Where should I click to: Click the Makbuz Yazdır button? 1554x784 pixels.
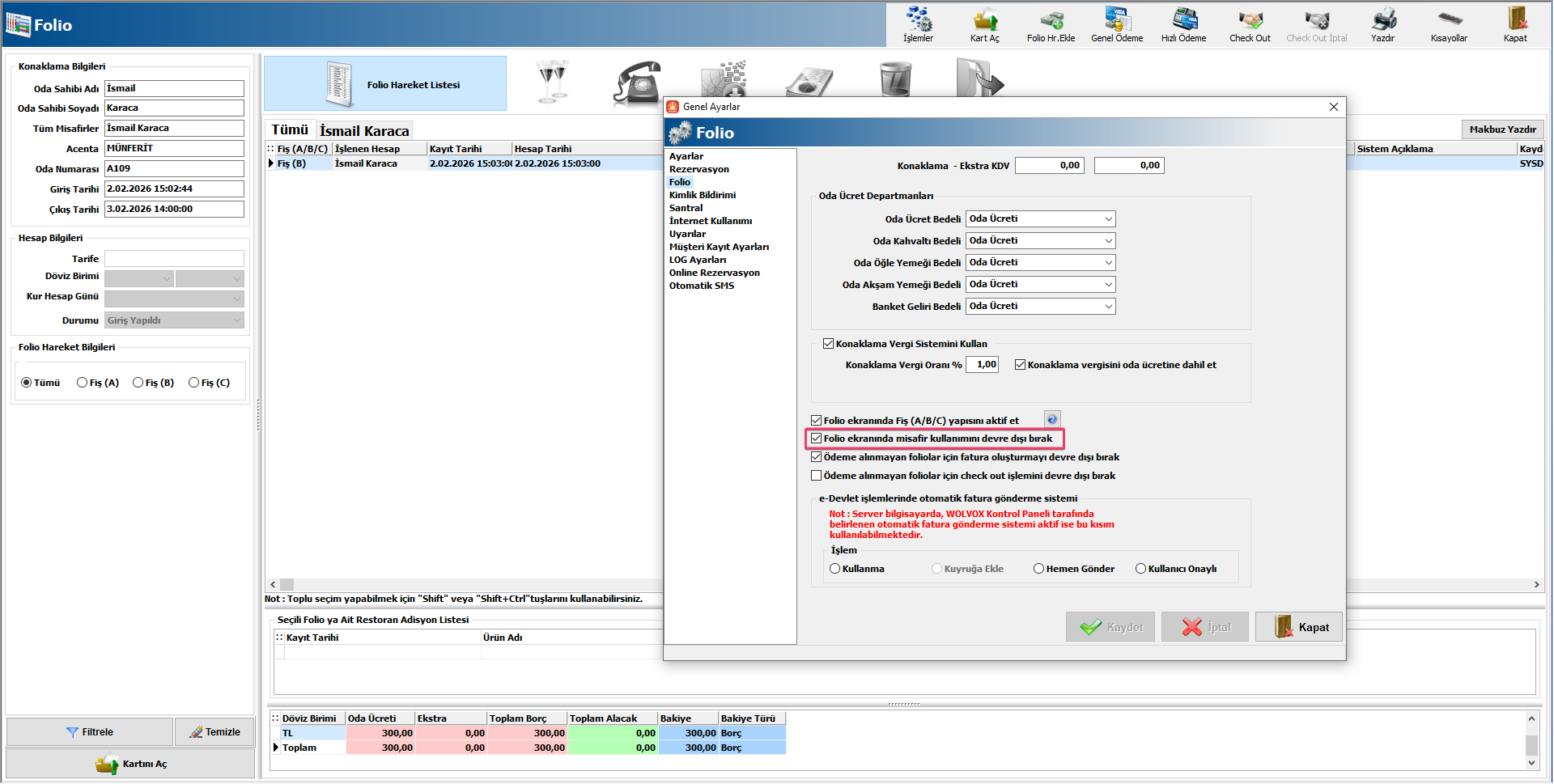tap(1502, 129)
